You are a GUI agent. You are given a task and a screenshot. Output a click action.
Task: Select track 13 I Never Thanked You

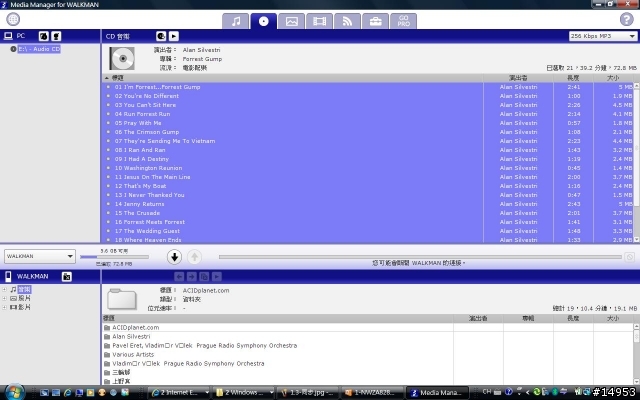pos(367,195)
